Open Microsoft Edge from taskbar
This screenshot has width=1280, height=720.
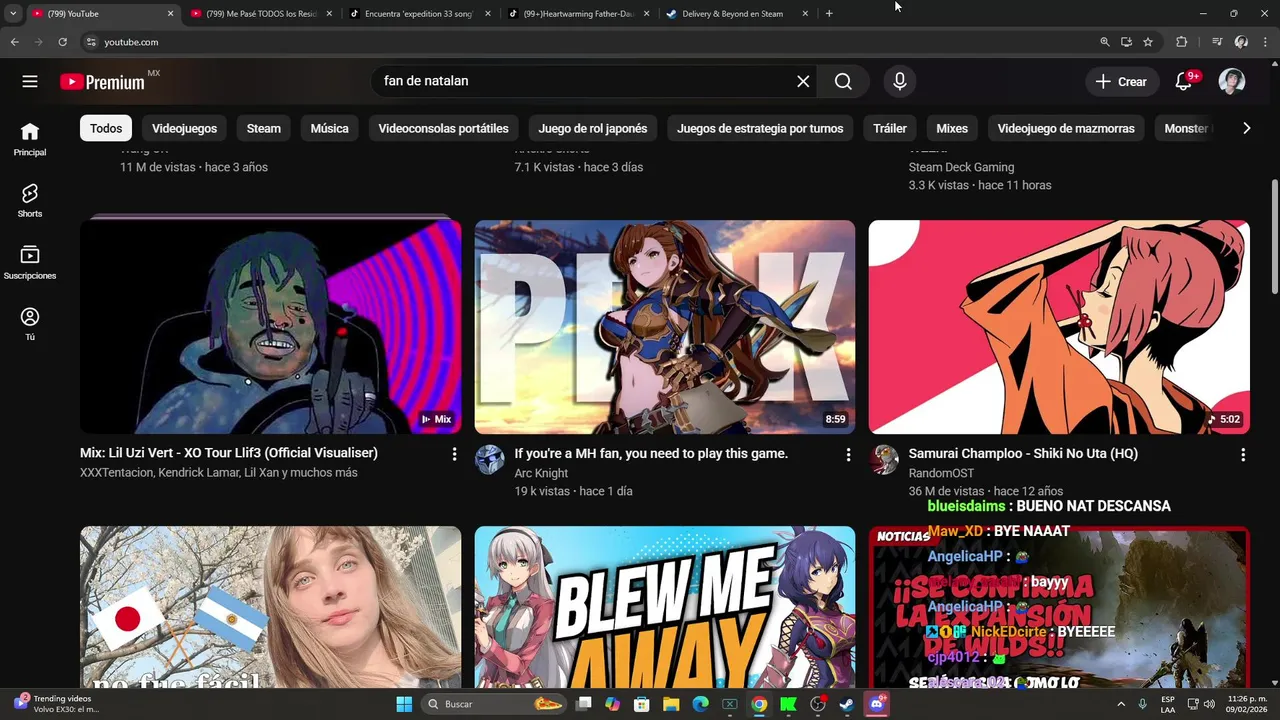point(700,704)
